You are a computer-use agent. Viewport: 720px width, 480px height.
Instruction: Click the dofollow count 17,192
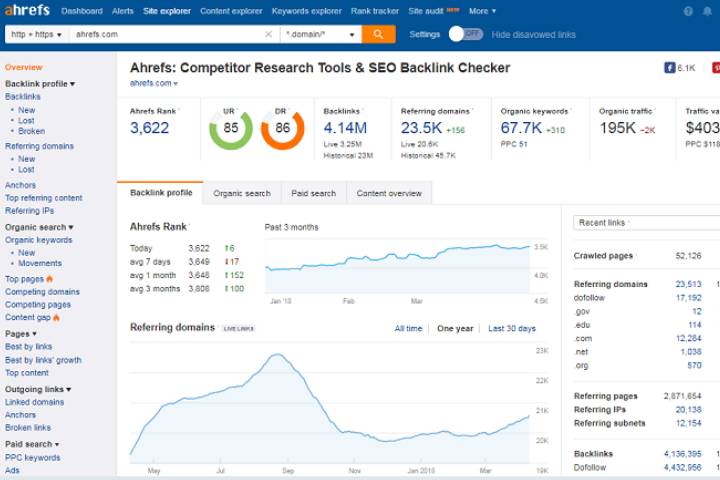click(x=688, y=298)
